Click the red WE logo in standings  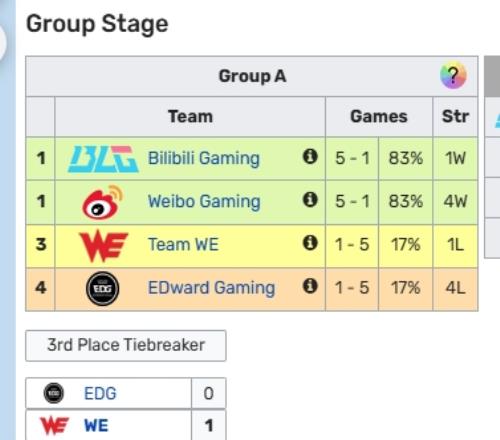pyautogui.click(x=103, y=246)
